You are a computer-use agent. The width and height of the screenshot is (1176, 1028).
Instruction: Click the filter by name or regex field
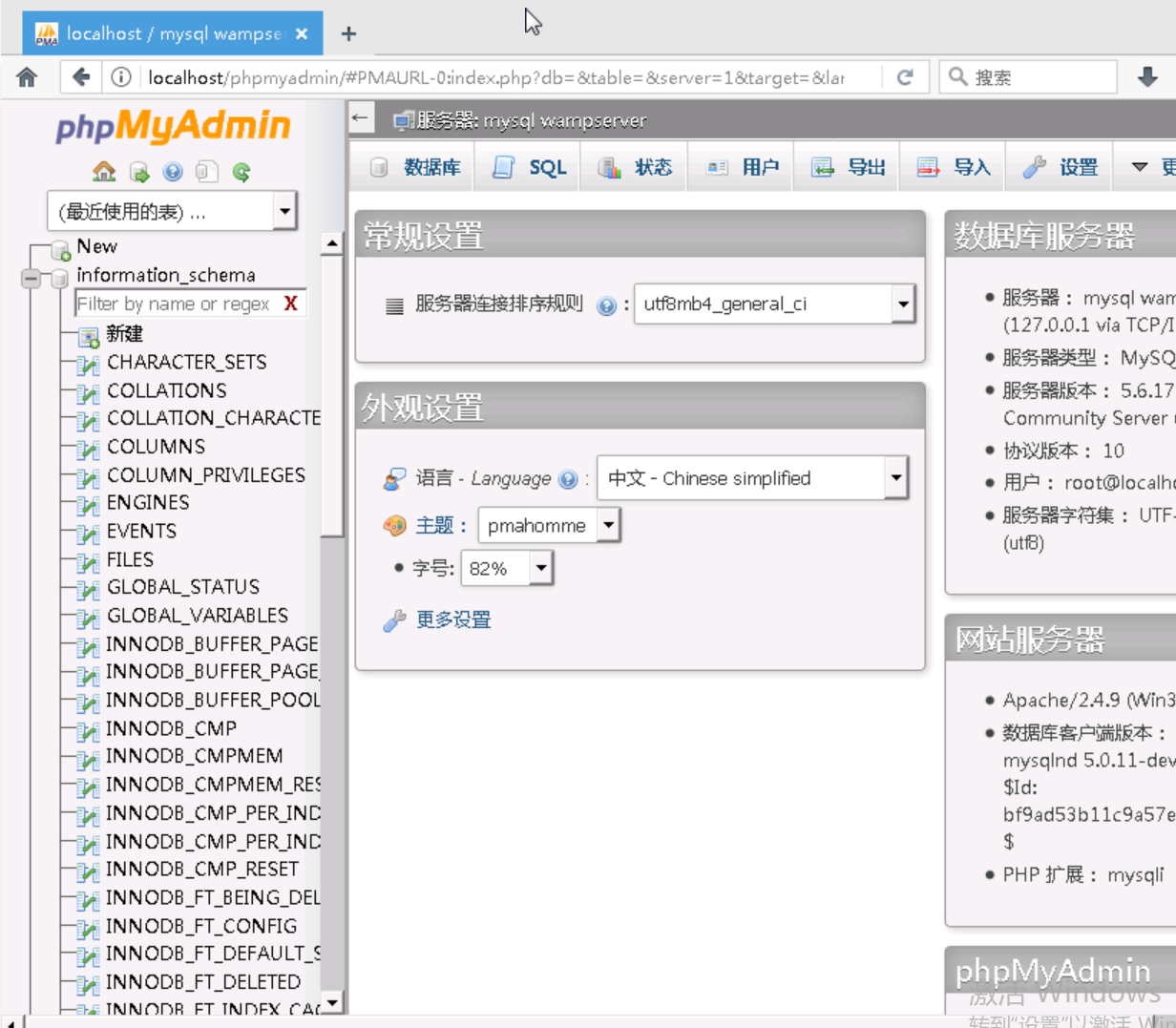pyautogui.click(x=178, y=304)
